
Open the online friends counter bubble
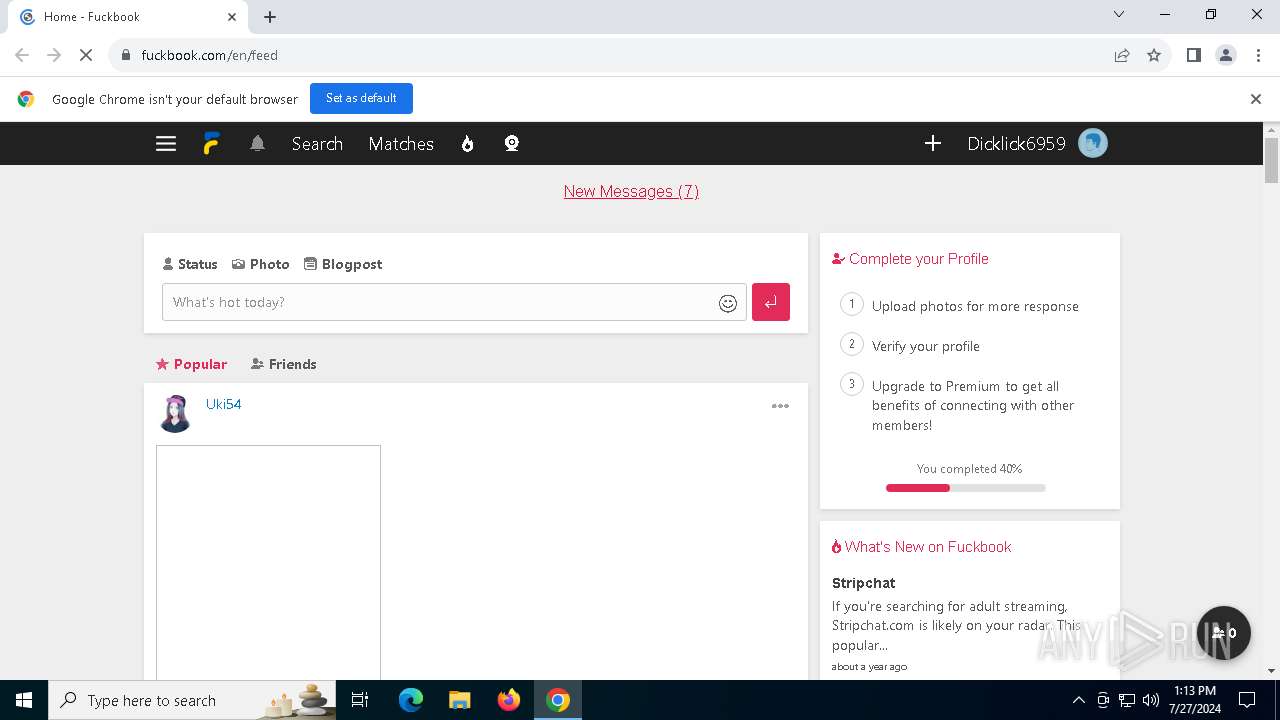[x=1224, y=633]
